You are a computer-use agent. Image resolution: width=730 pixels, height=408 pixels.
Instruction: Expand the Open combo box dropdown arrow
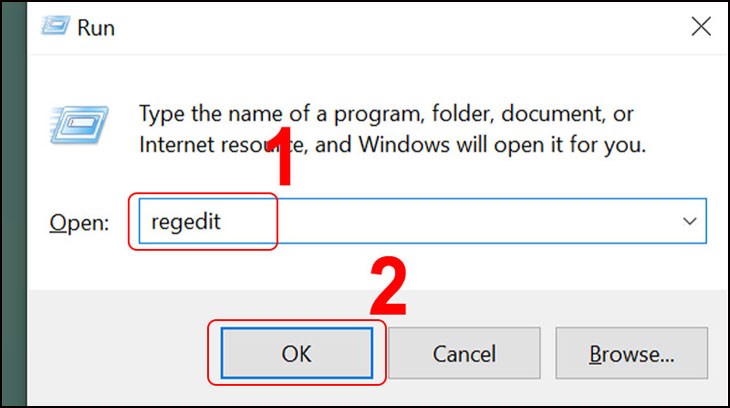[x=688, y=221]
